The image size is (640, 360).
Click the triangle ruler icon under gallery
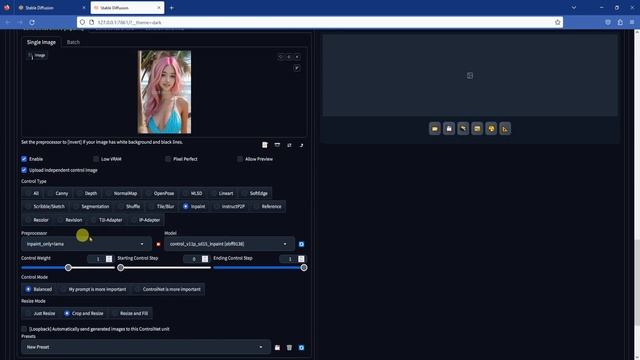click(x=505, y=129)
